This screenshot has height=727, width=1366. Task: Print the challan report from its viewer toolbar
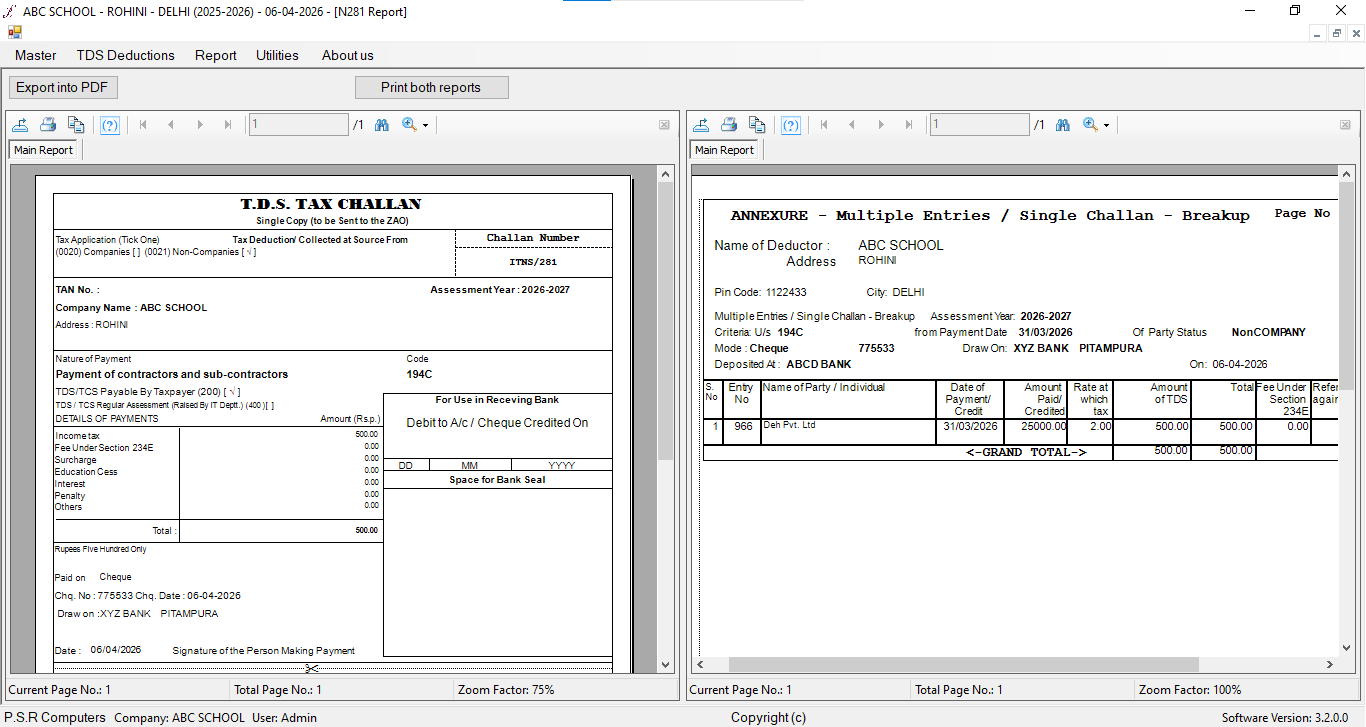point(47,124)
